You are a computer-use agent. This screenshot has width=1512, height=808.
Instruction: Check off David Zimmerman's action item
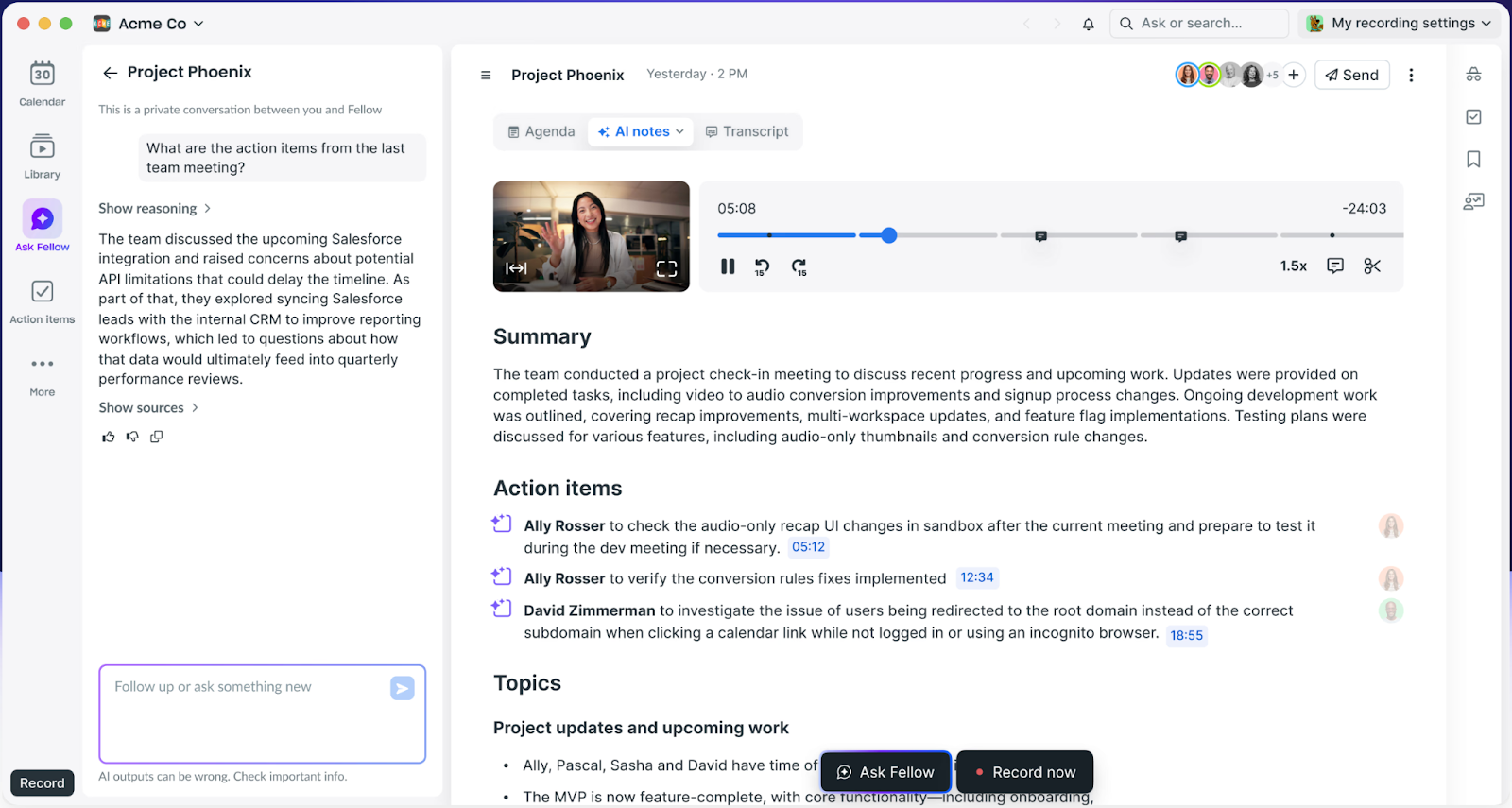(x=502, y=609)
